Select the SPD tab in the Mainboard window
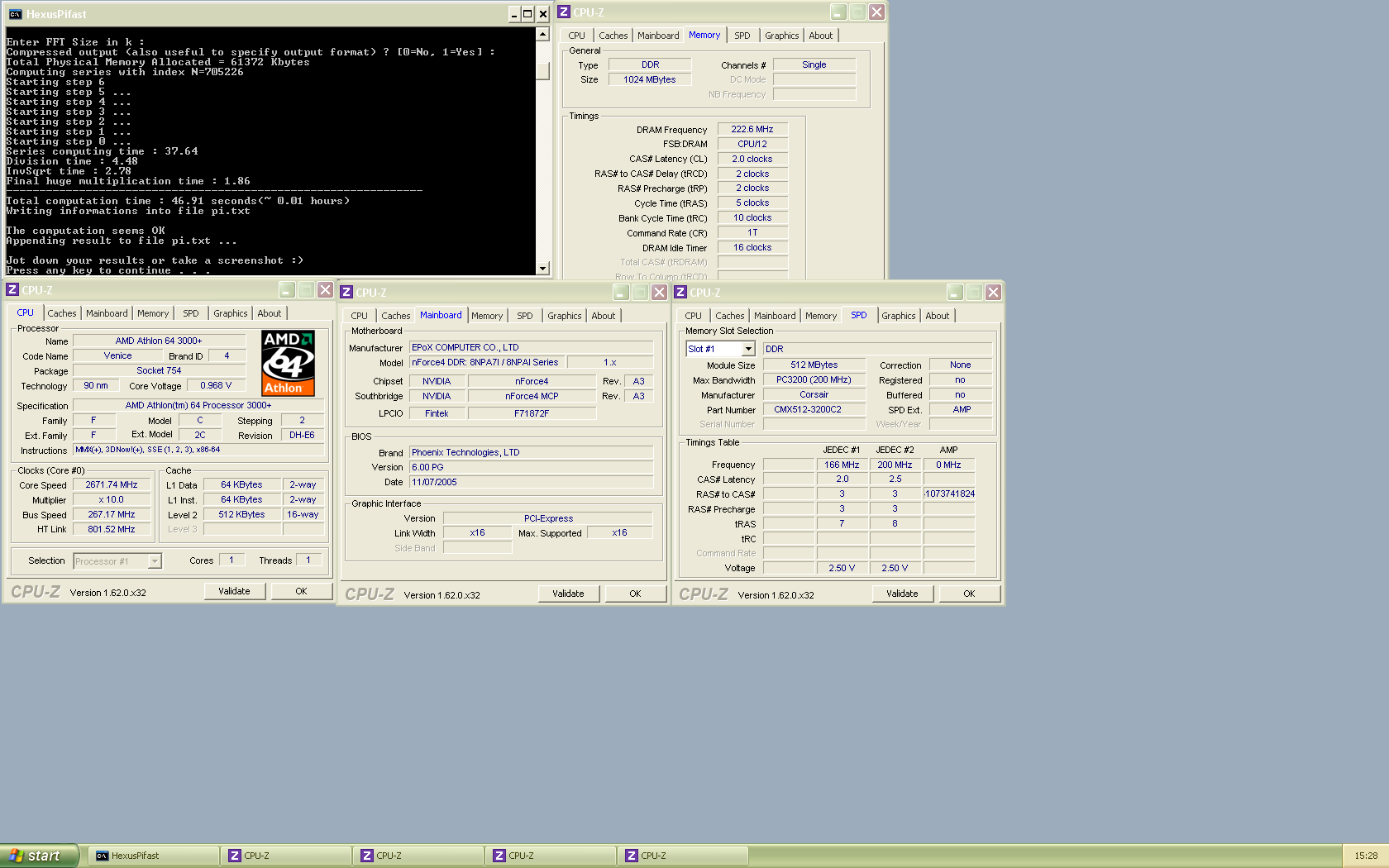 pos(525,316)
